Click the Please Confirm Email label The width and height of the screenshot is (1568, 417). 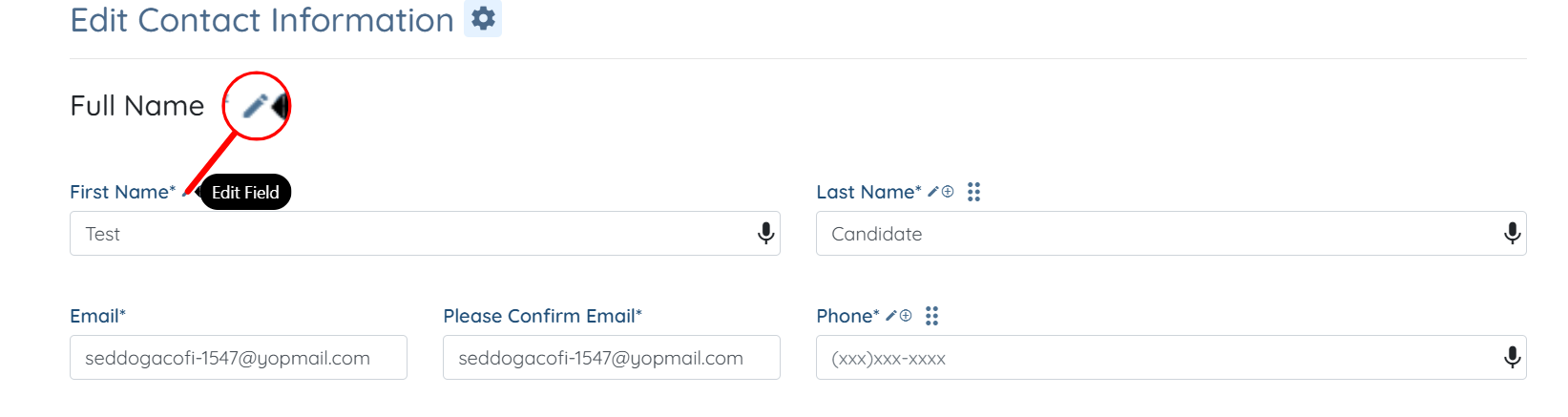[542, 316]
